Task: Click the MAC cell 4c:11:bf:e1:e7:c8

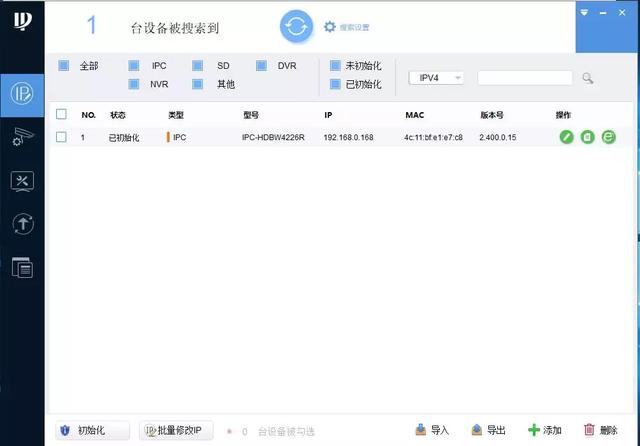Action: pyautogui.click(x=433, y=138)
